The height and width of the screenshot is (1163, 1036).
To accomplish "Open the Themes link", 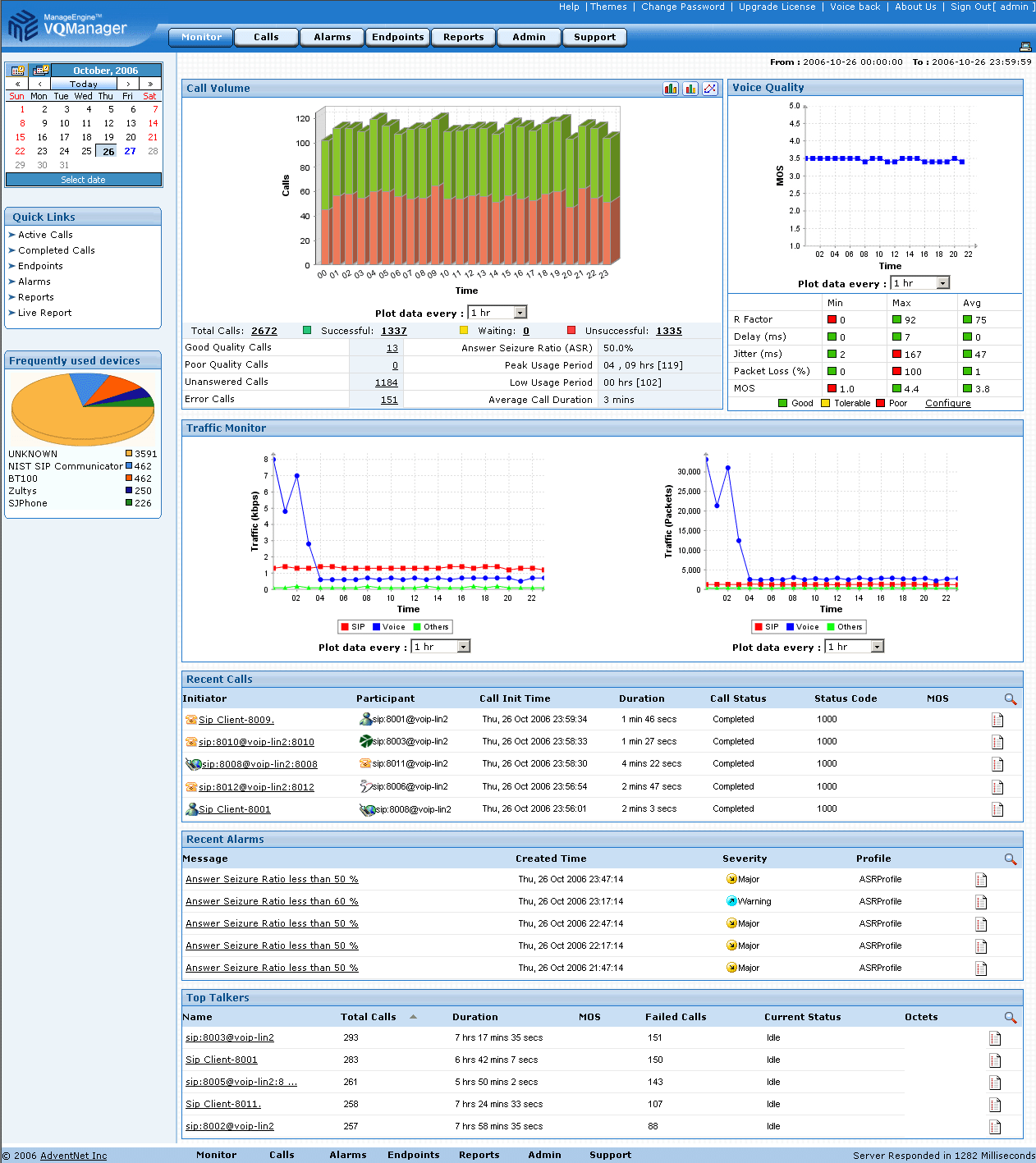I will pos(608,7).
